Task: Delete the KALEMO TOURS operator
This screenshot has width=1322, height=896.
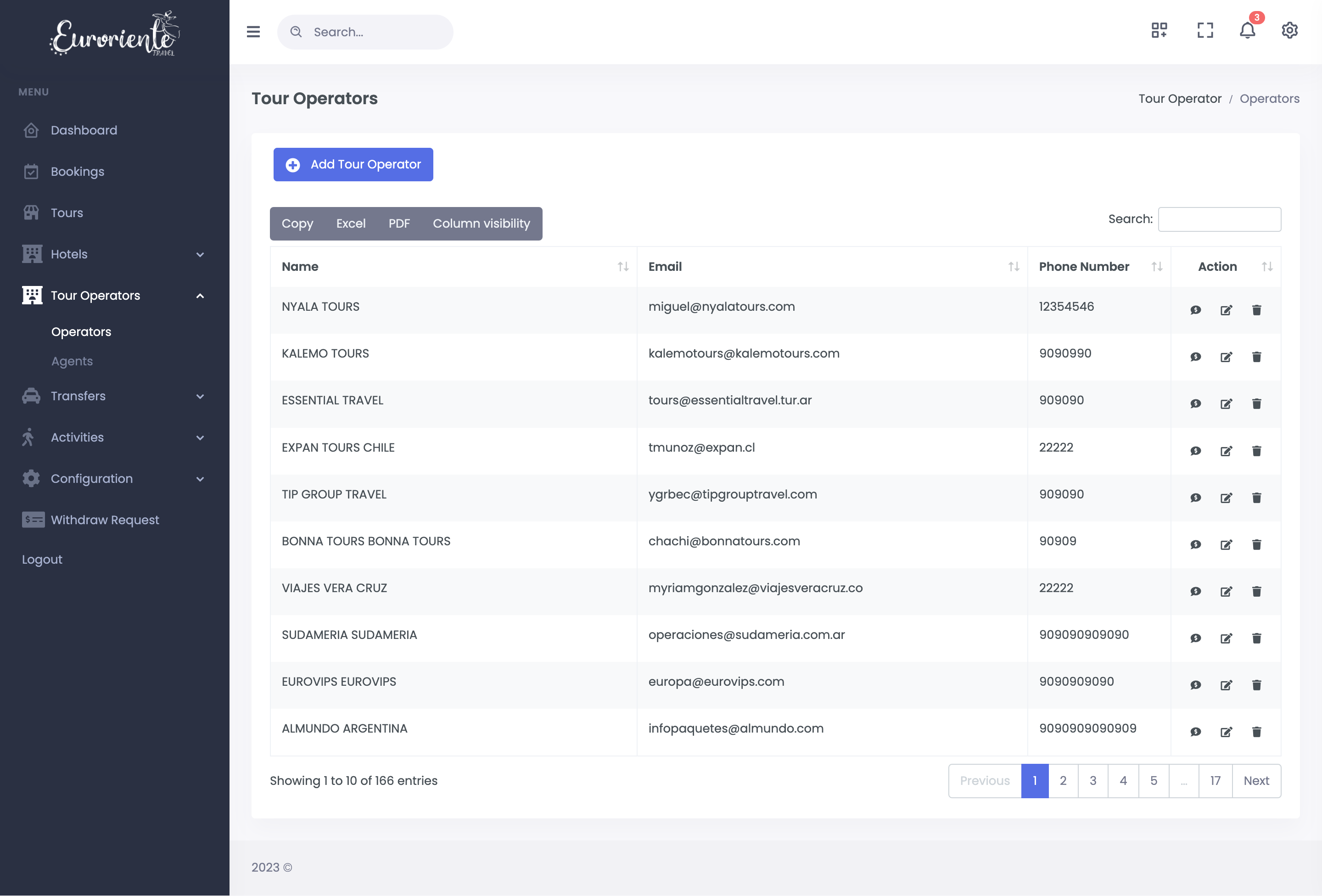Action: tap(1256, 357)
